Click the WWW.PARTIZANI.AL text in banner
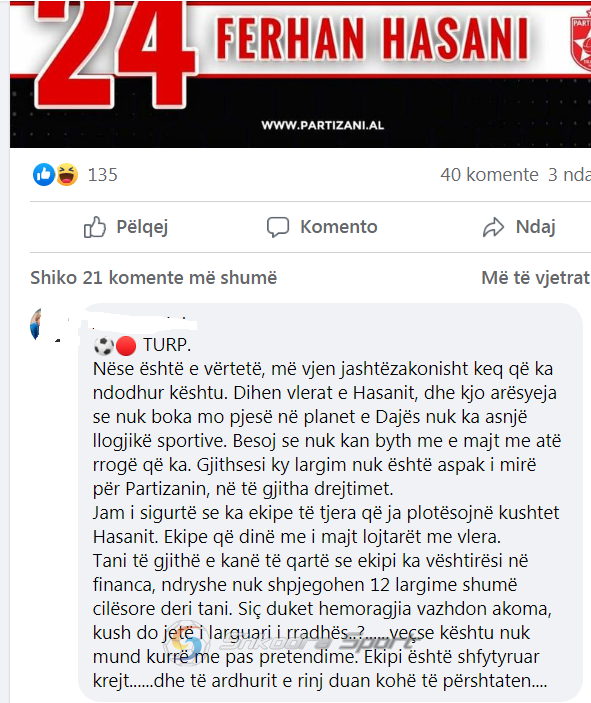Screen dimensions: 591x703 pos(323,125)
